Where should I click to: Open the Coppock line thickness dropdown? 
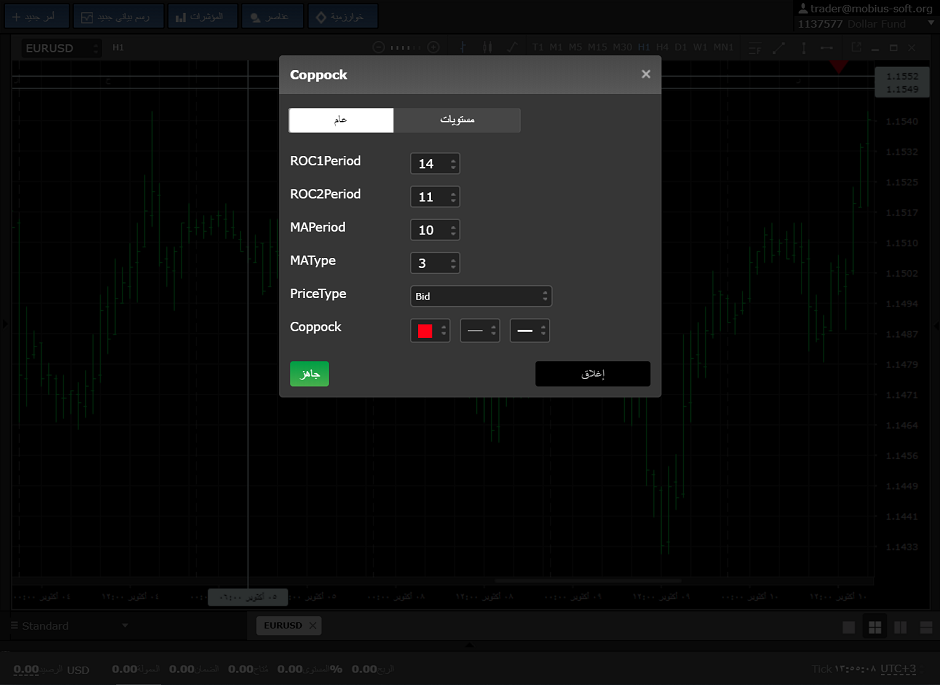(x=529, y=331)
